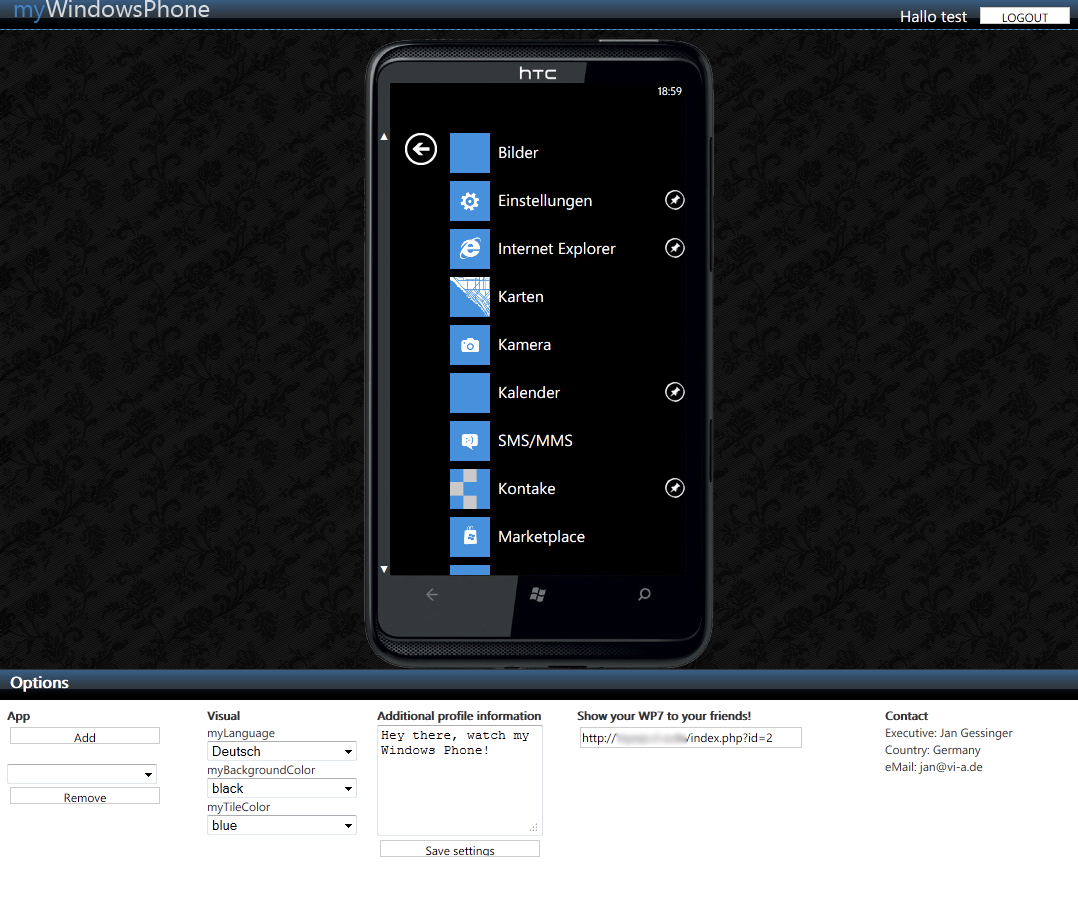Click the app list scroll down arrow
This screenshot has width=1078, height=901.
click(384, 569)
